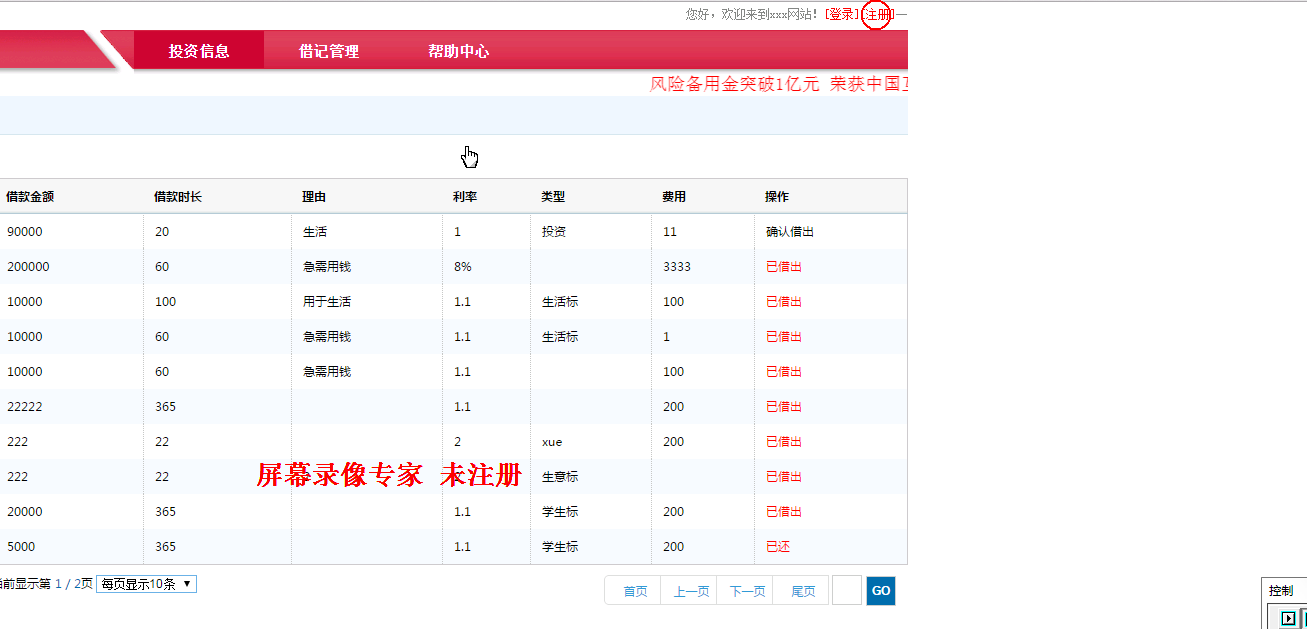Switch to the 借记管理 tab
This screenshot has height=629, width=1307.
tap(329, 51)
